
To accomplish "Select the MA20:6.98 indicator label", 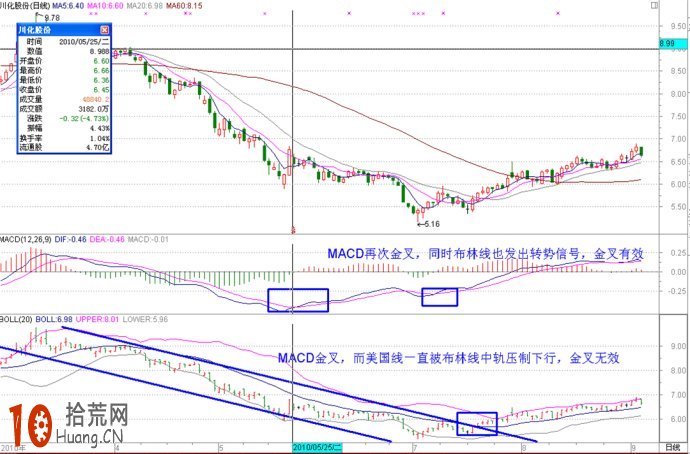I will pyautogui.click(x=144, y=6).
